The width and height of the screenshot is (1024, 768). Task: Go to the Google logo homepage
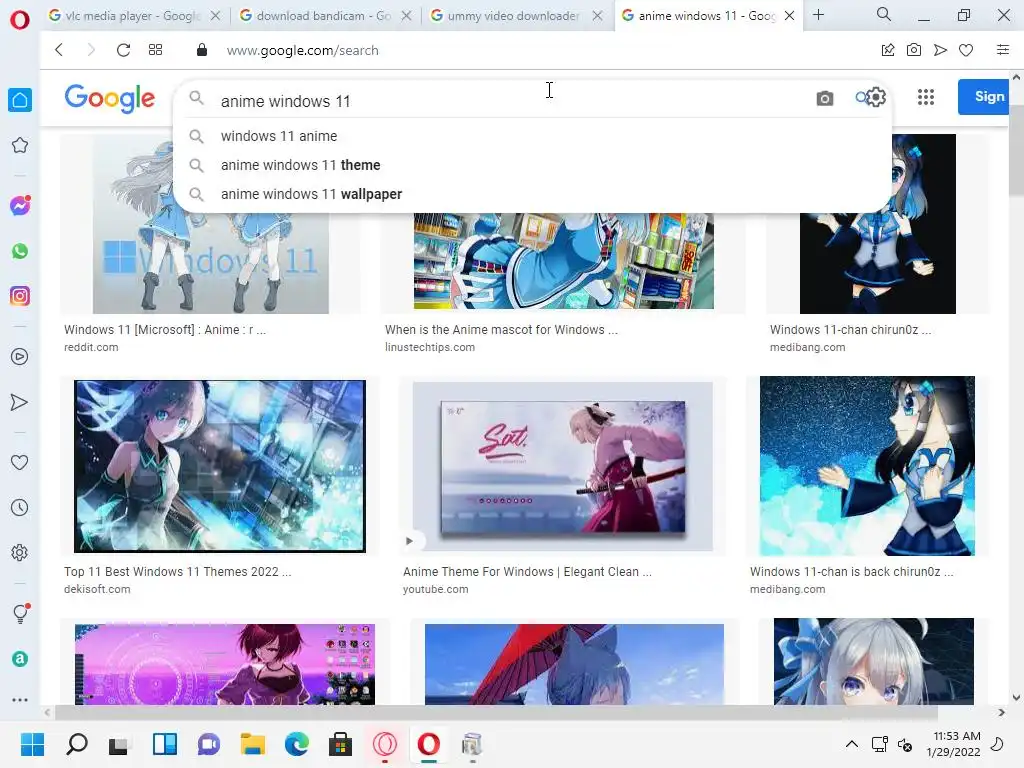pyautogui.click(x=110, y=99)
